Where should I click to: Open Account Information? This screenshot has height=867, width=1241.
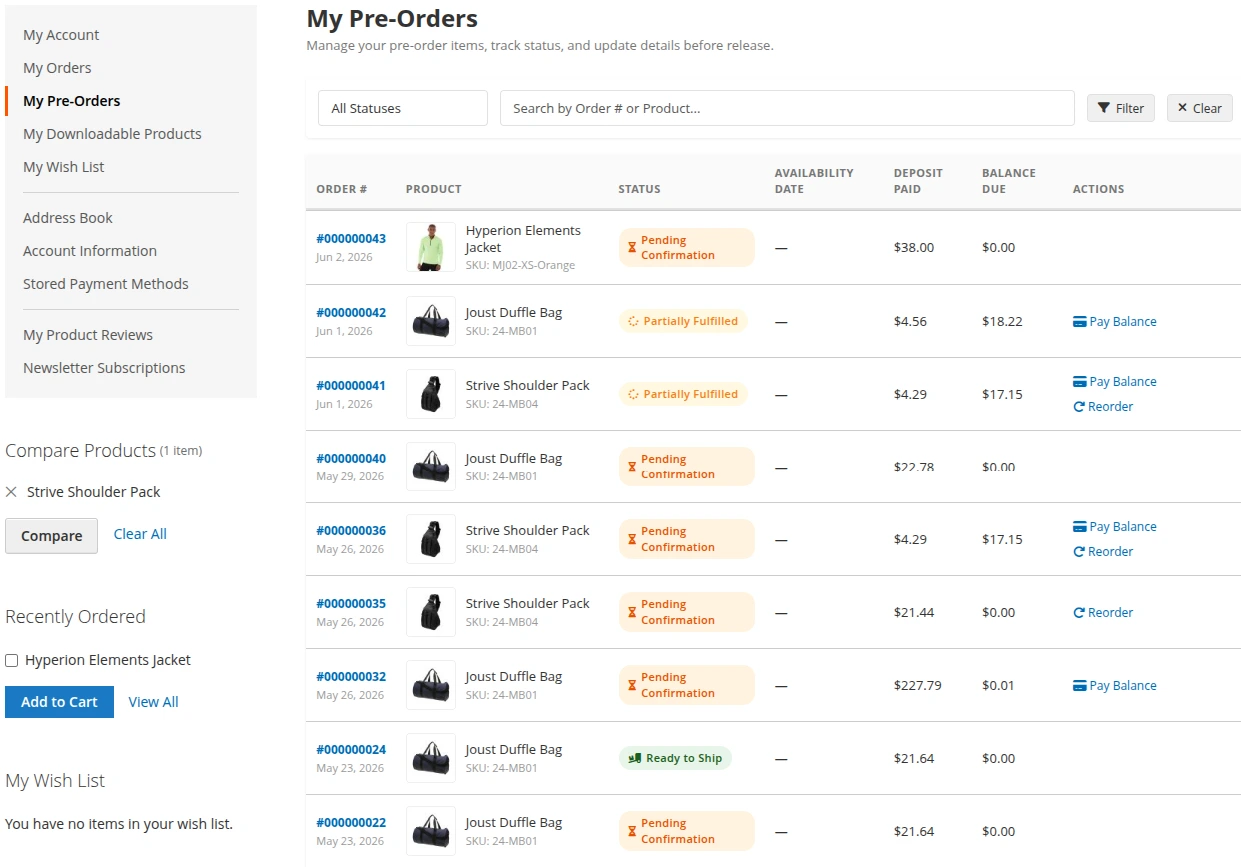pos(90,251)
